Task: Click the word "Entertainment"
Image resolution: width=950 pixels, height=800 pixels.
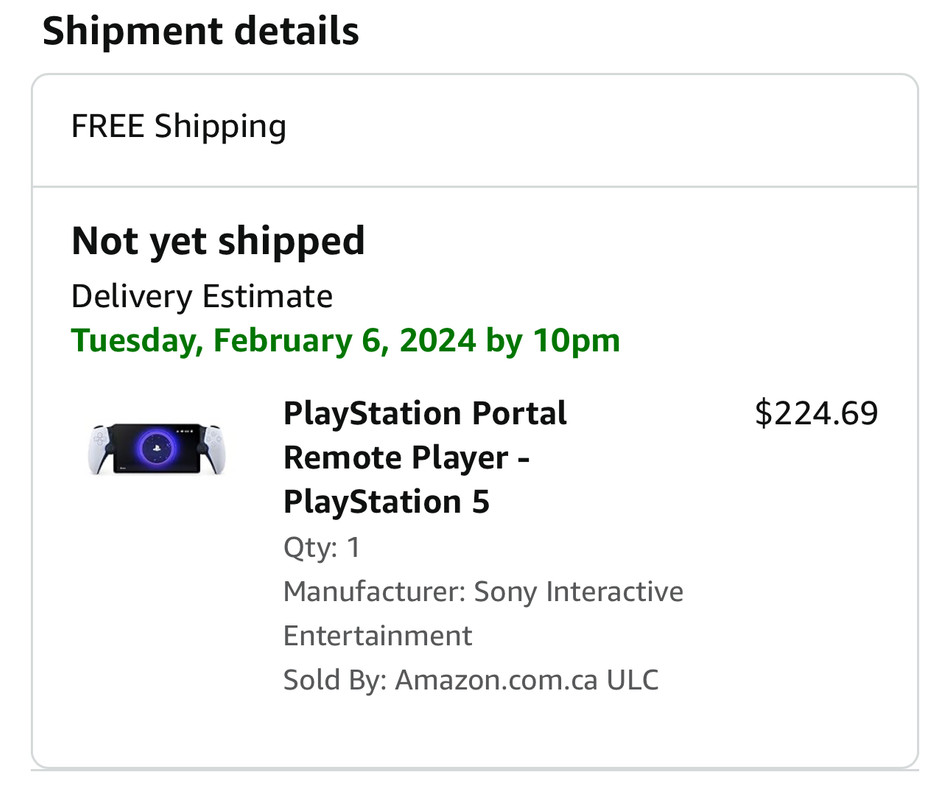Action: (378, 635)
